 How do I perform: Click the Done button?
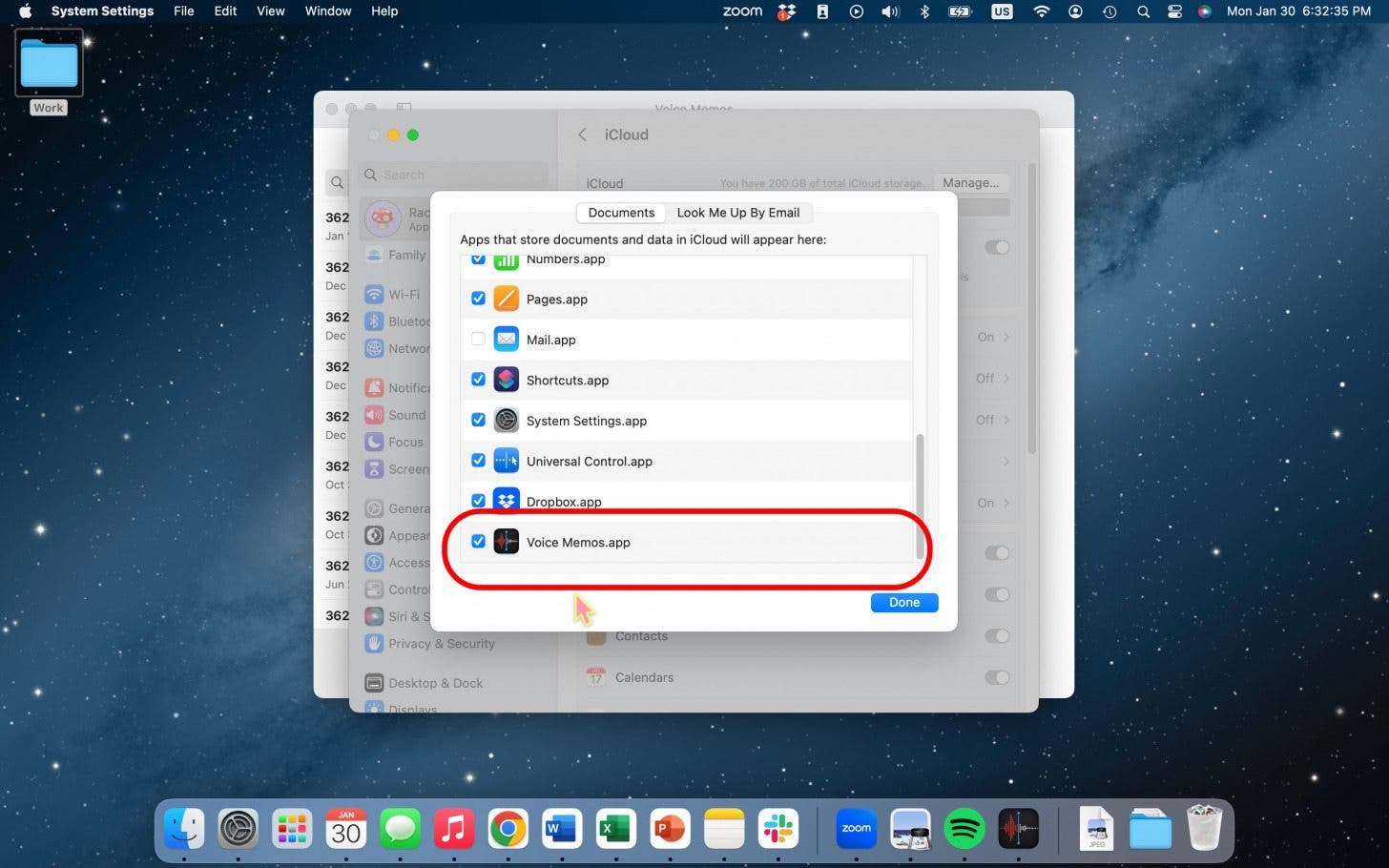point(903,602)
